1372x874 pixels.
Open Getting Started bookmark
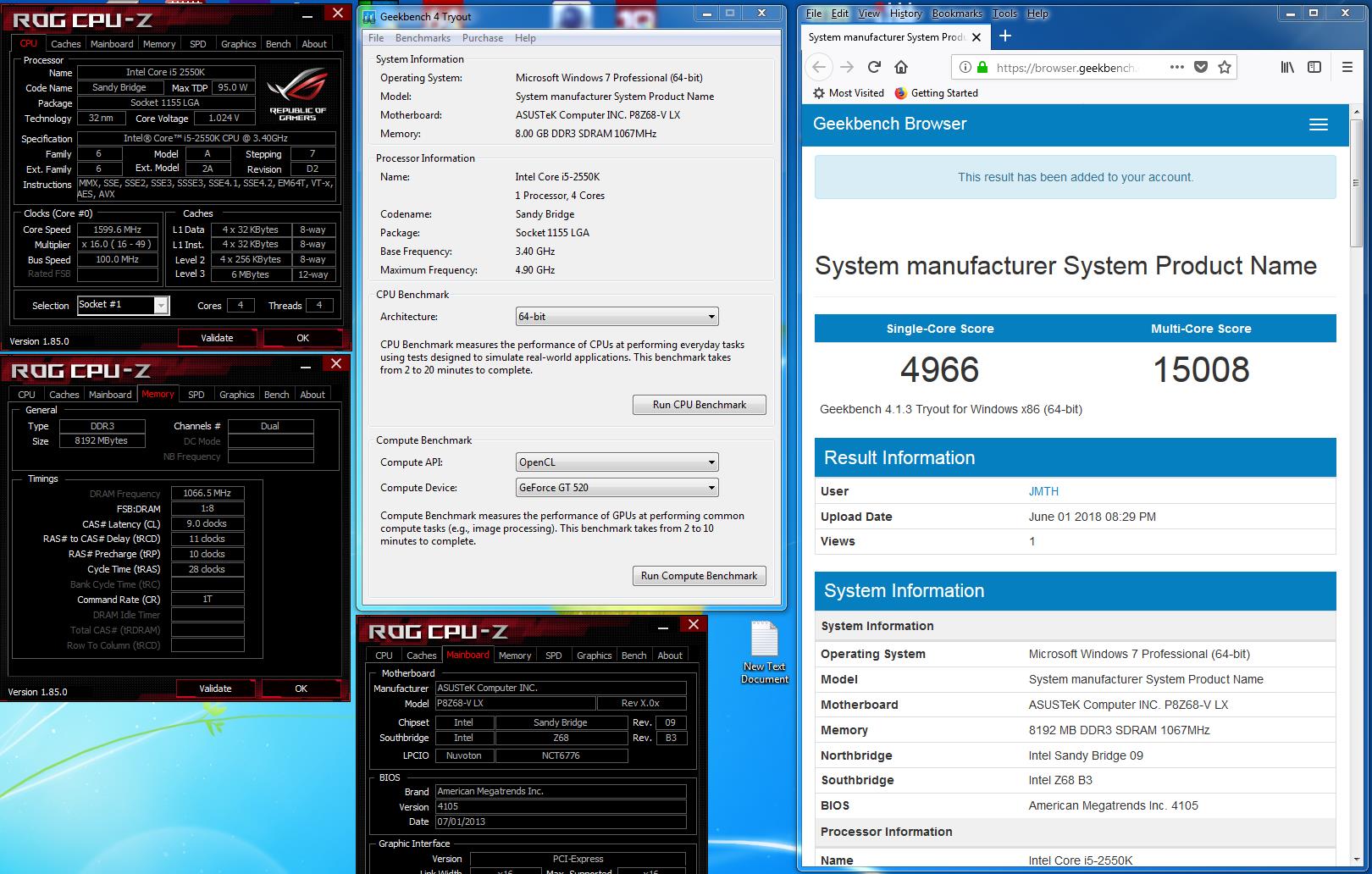[x=936, y=93]
